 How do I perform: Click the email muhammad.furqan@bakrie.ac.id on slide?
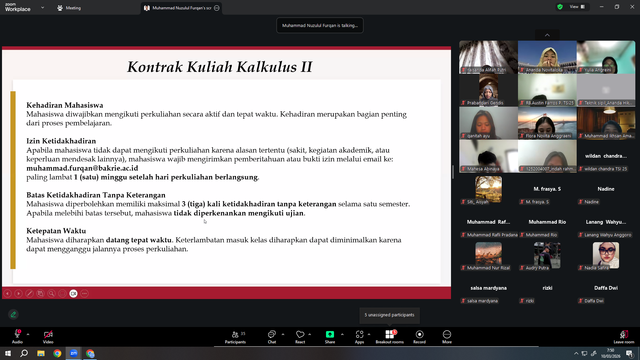tap(82, 168)
